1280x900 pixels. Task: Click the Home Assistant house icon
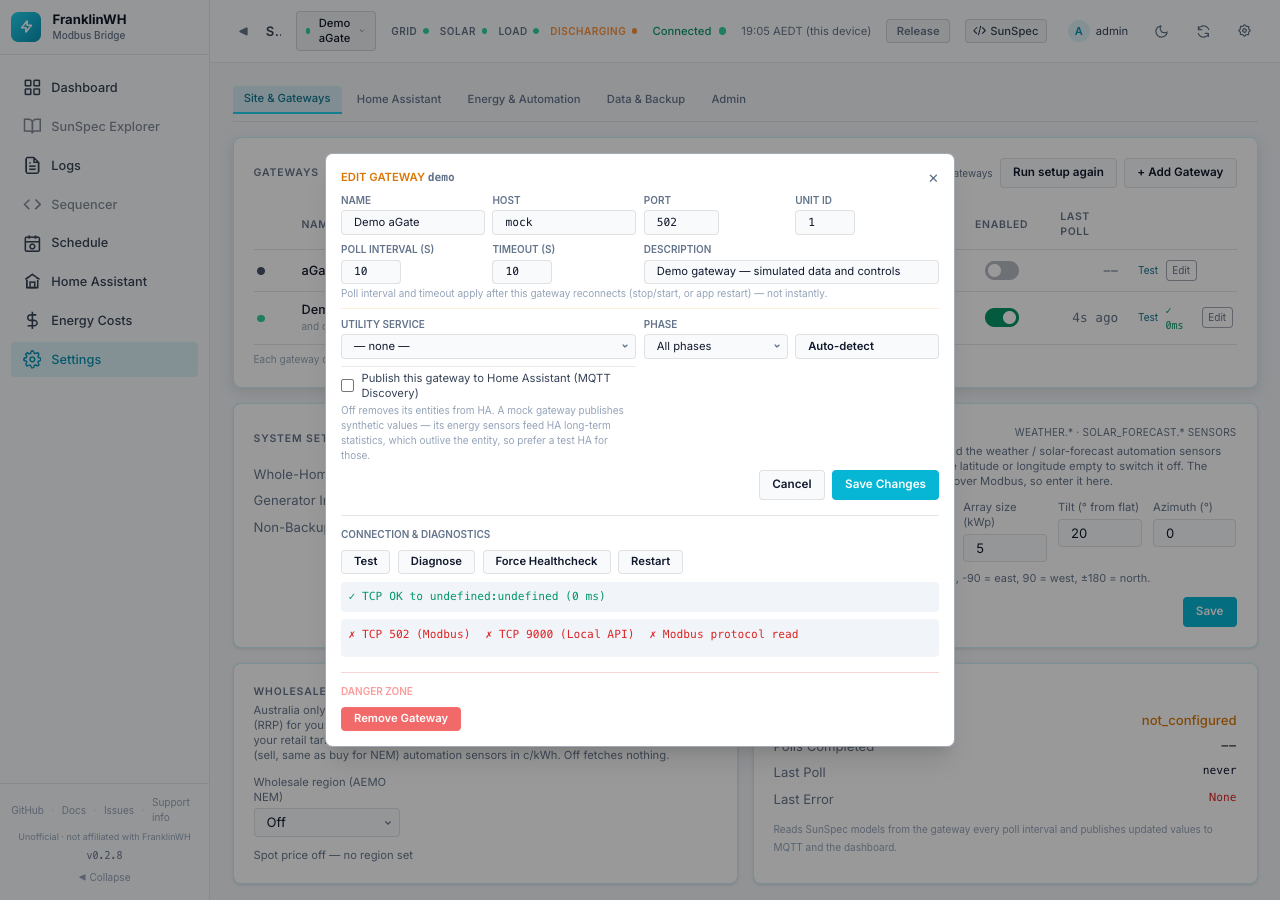[x=32, y=282]
